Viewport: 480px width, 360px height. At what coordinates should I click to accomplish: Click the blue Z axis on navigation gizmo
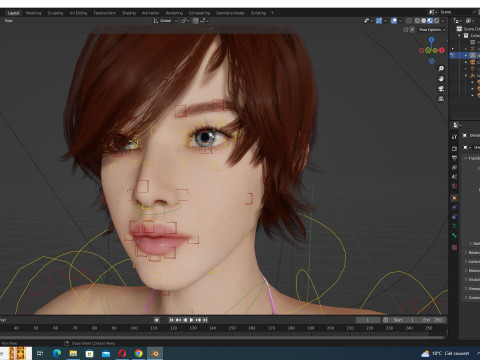432,40
